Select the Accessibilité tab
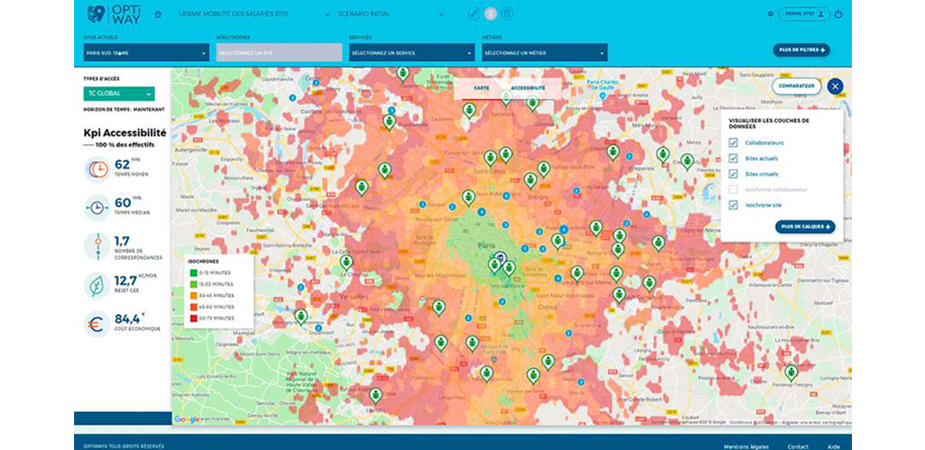This screenshot has width=925, height=450. click(528, 88)
